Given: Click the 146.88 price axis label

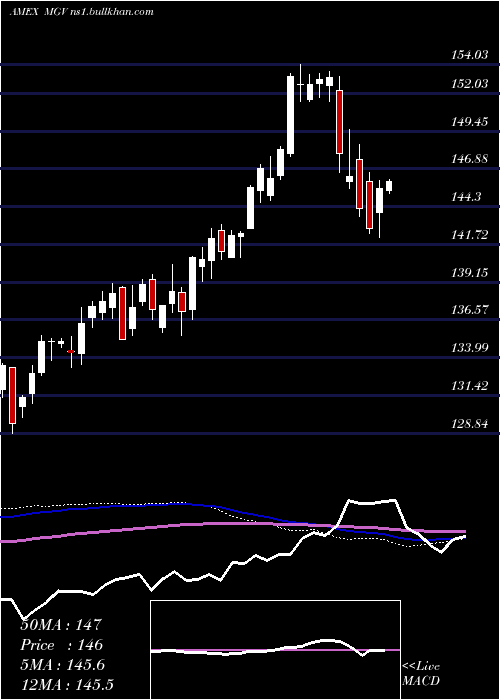Looking at the screenshot, I should click(468, 158).
